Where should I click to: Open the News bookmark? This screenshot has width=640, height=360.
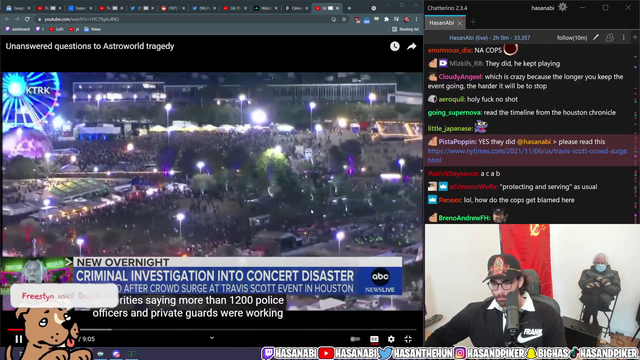click(x=92, y=29)
